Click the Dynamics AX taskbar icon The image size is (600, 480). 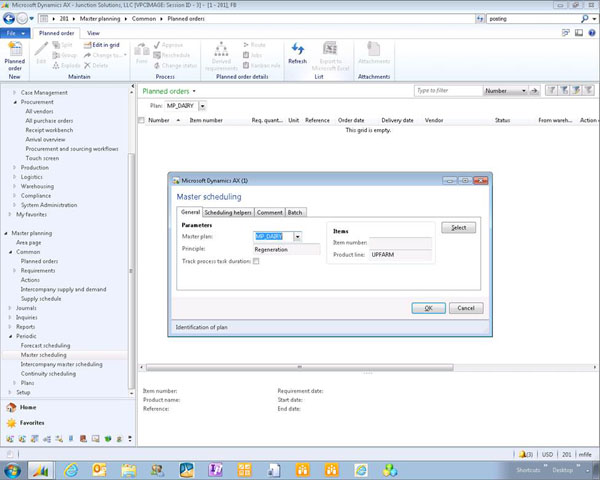41,470
